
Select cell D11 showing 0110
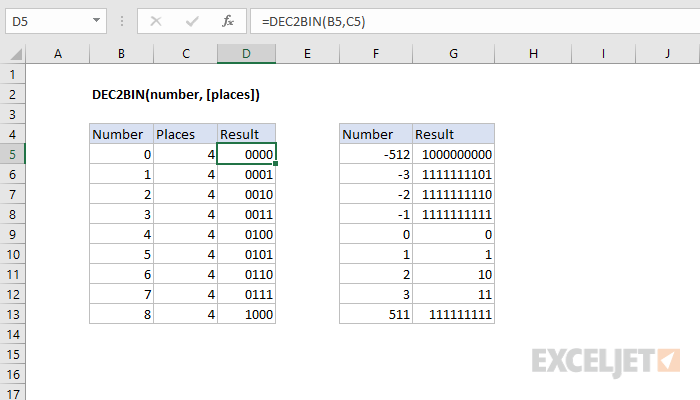[246, 274]
